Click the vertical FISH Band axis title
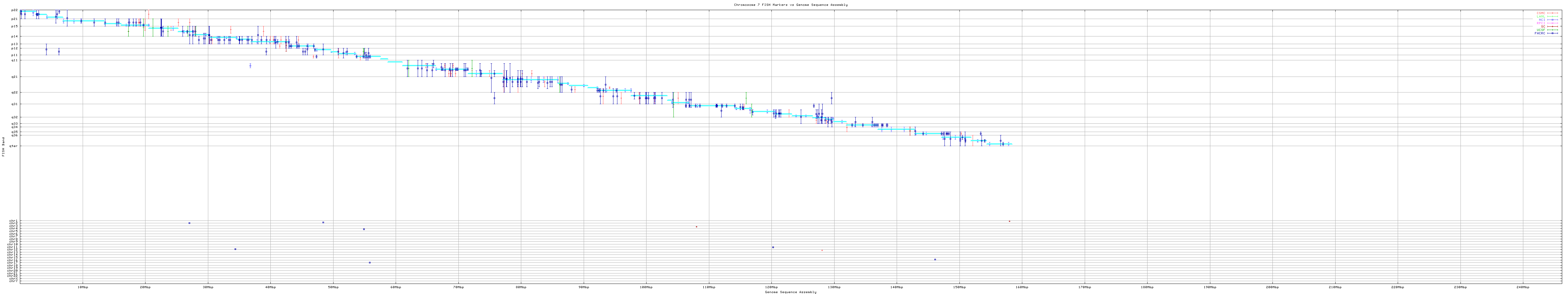This screenshot has height=294, width=1568. tap(3, 146)
